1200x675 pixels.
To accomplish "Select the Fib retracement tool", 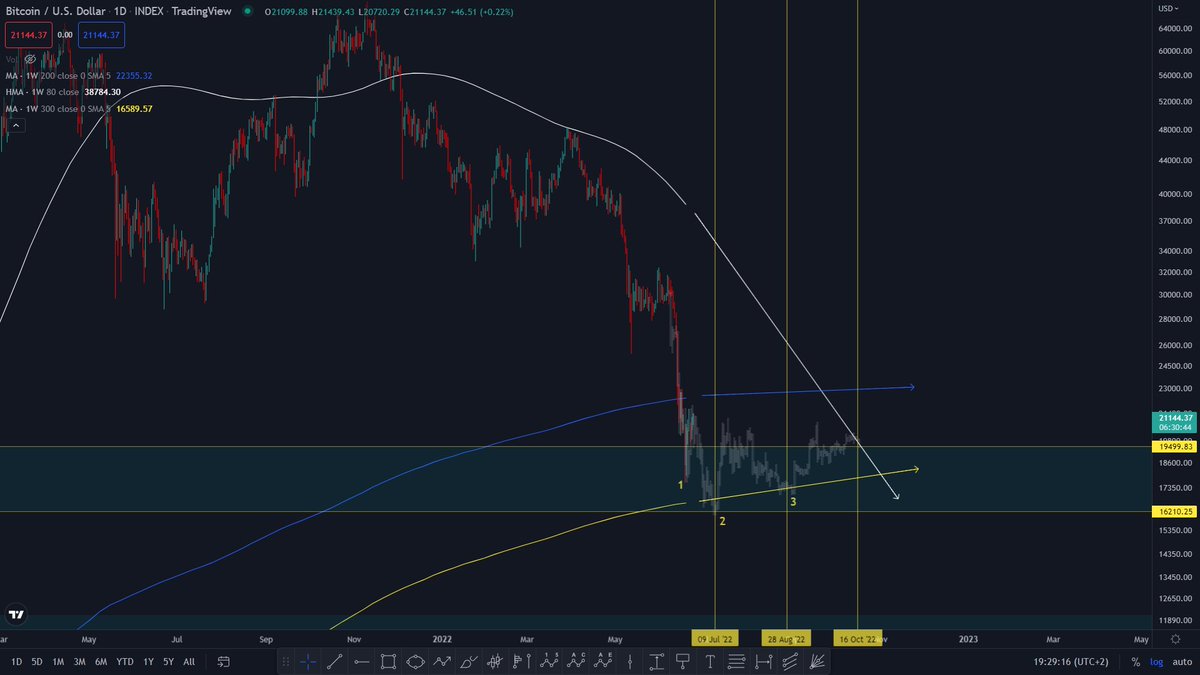I will pos(736,661).
